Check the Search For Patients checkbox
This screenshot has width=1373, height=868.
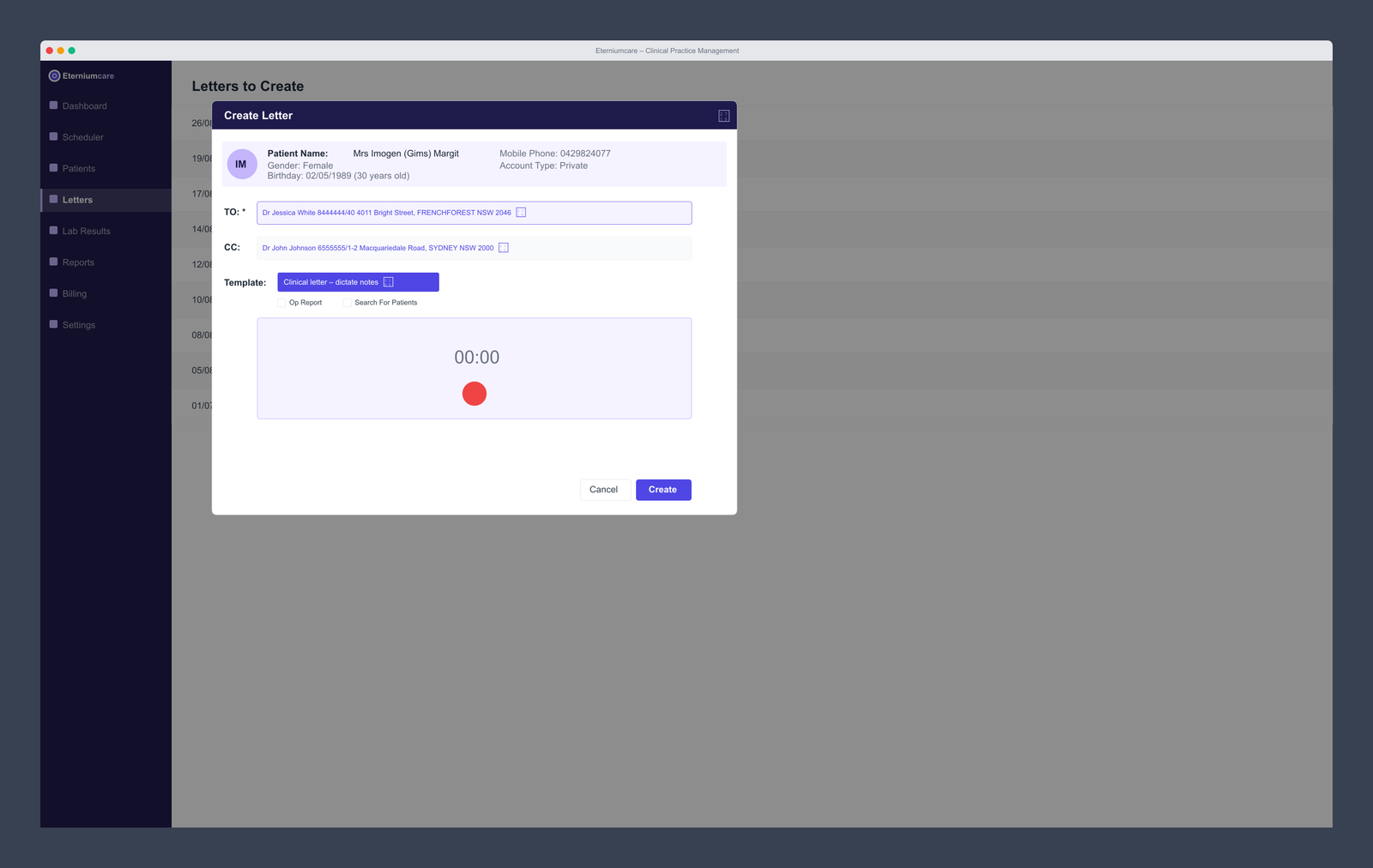pos(347,302)
